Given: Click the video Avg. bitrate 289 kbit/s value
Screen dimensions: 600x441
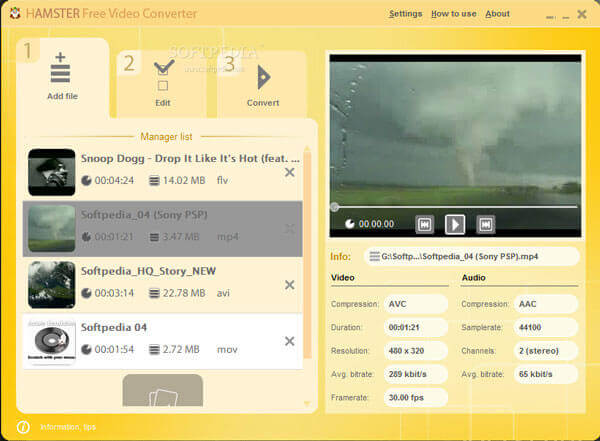Looking at the screenshot, I should coord(416,374).
